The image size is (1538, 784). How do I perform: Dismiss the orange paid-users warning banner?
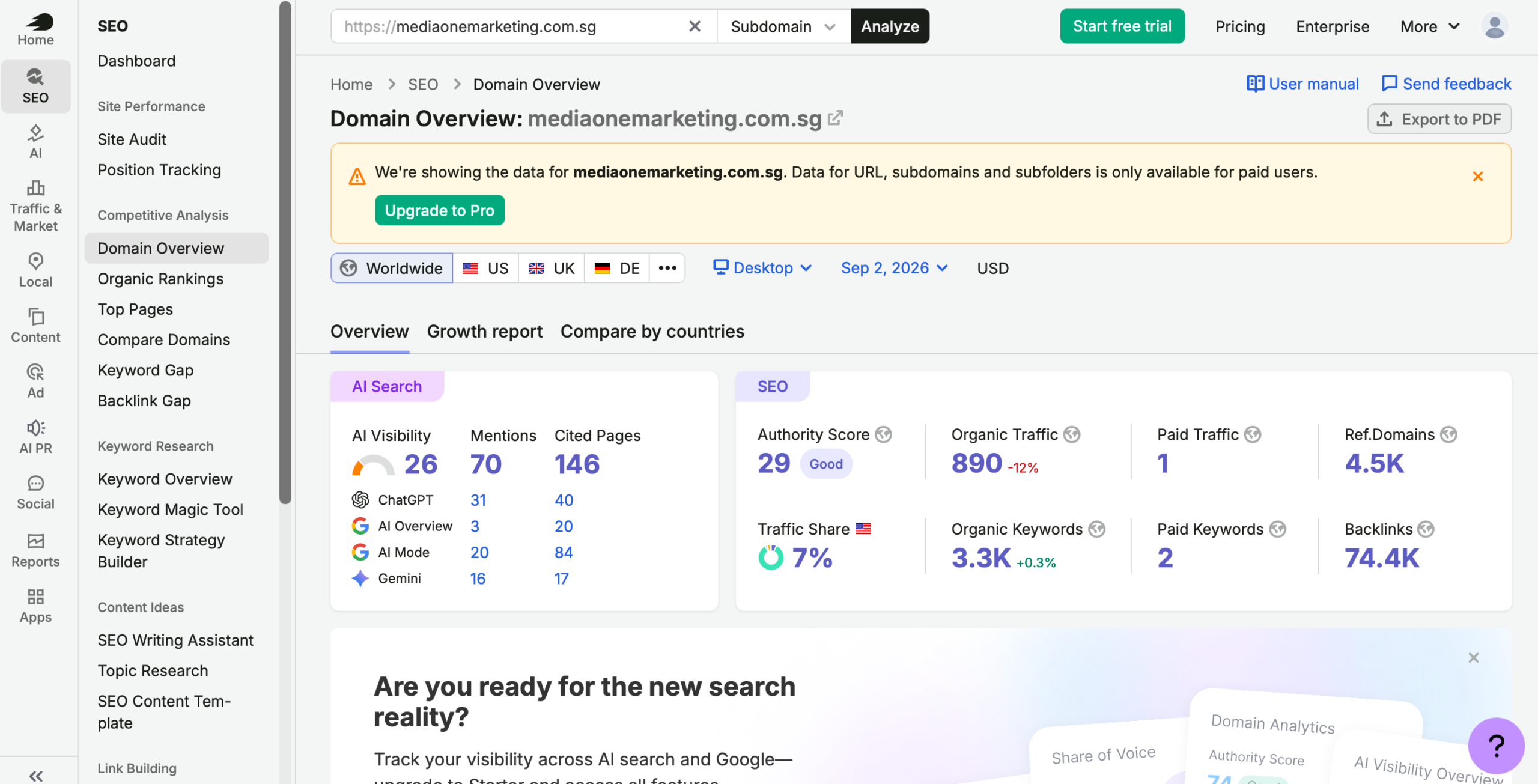tap(1478, 176)
